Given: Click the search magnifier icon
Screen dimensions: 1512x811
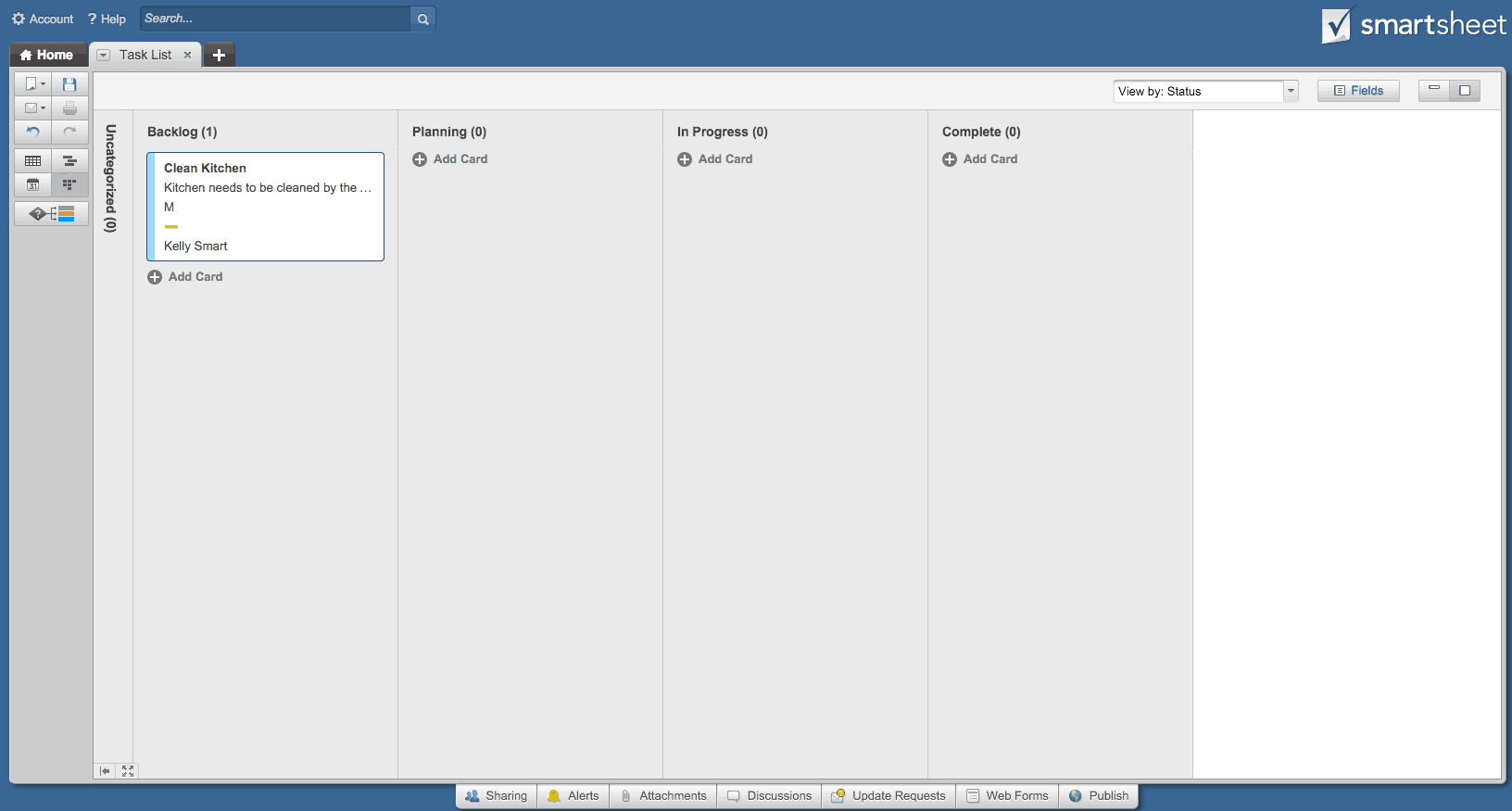Looking at the screenshot, I should click(422, 19).
